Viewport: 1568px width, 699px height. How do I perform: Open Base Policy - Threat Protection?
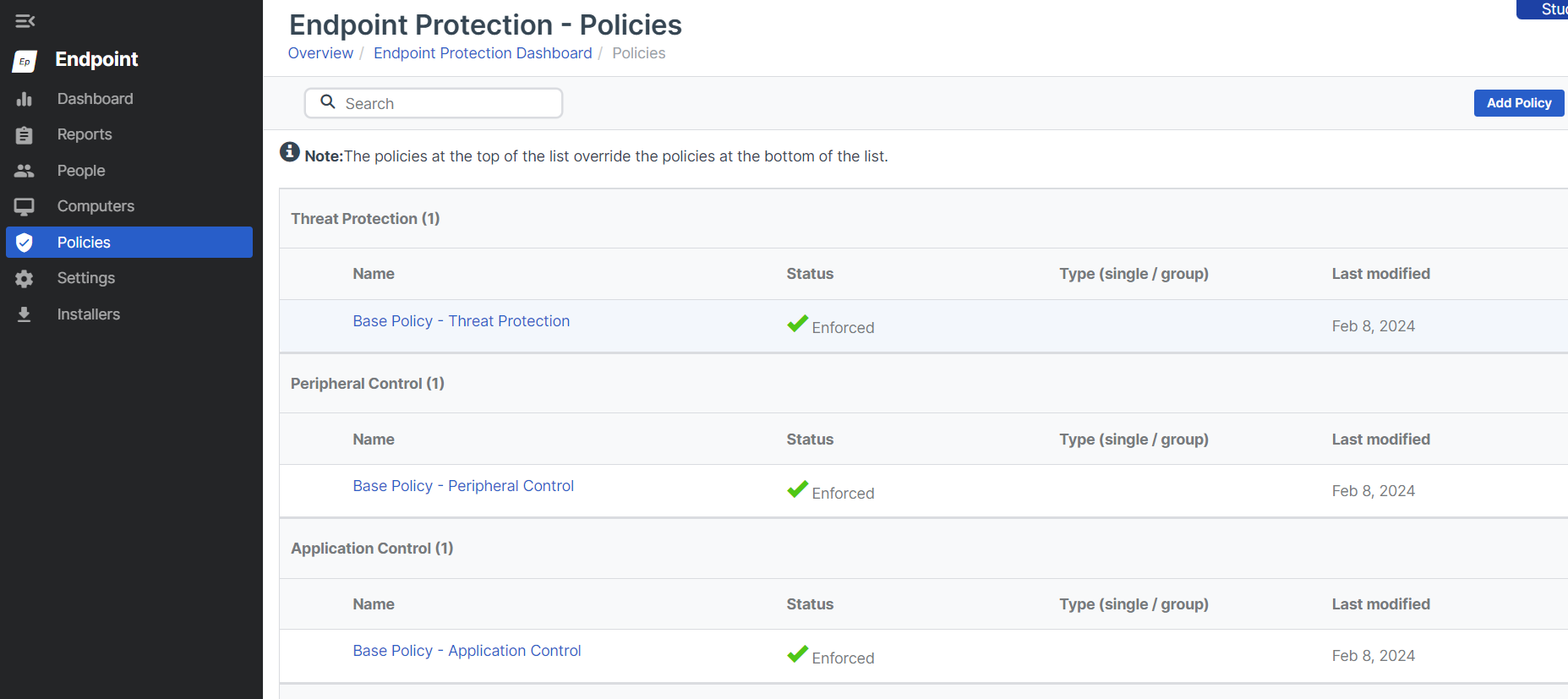pyautogui.click(x=461, y=321)
